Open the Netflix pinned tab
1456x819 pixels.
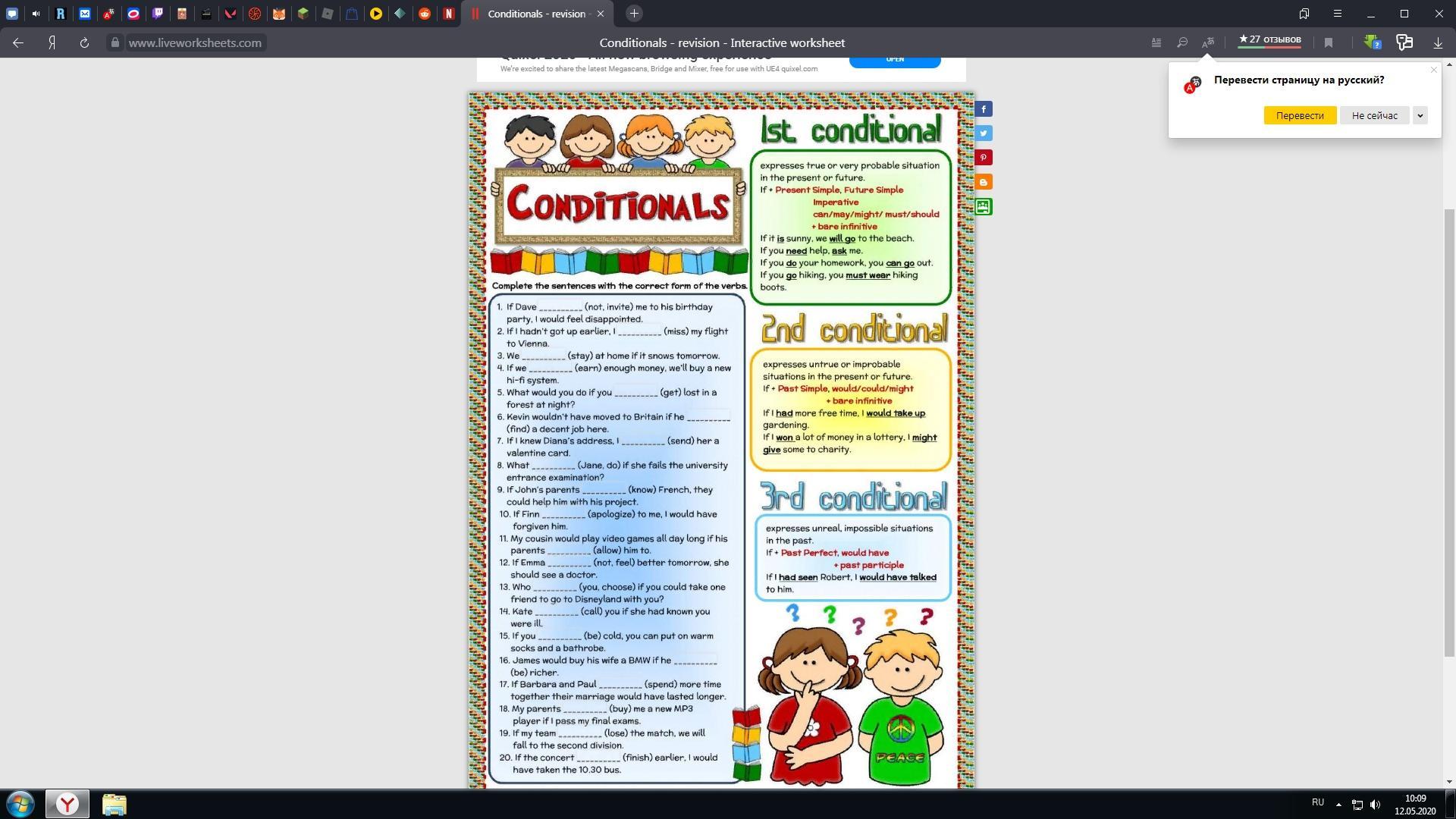449,14
